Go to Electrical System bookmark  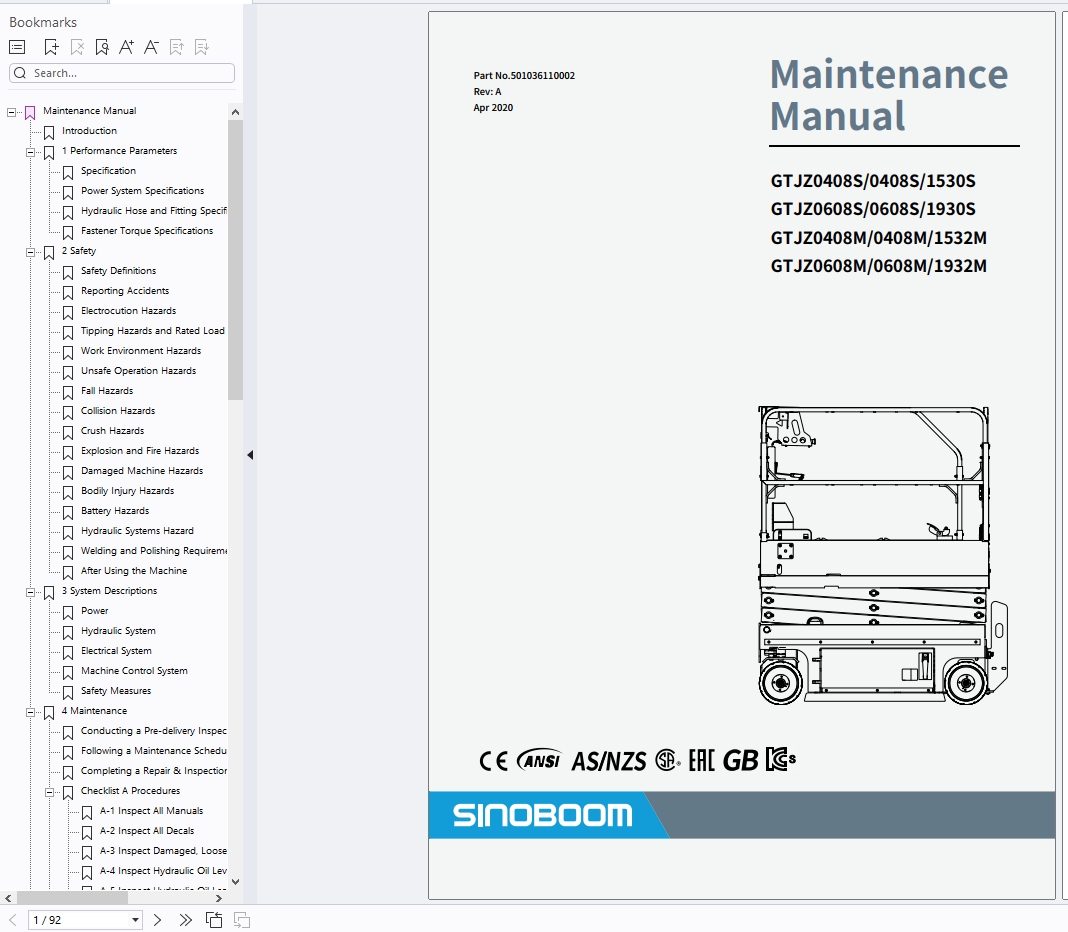pyautogui.click(x=116, y=651)
